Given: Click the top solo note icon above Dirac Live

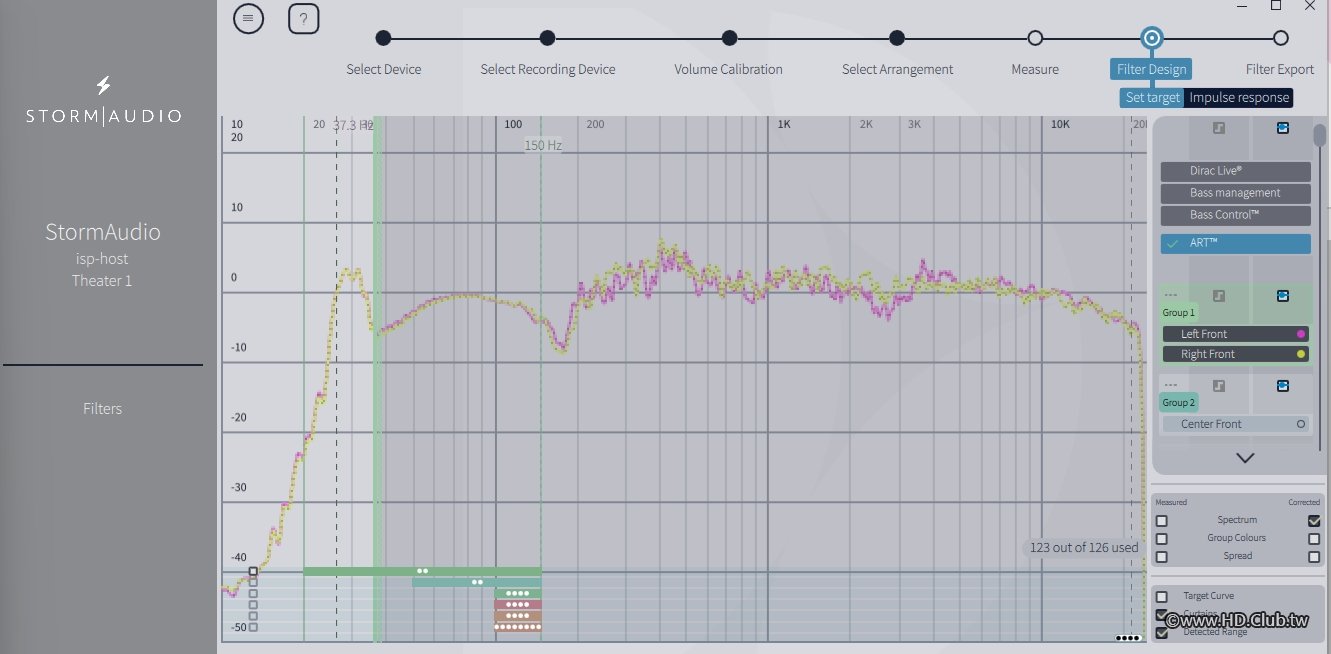Looking at the screenshot, I should point(1218,128).
